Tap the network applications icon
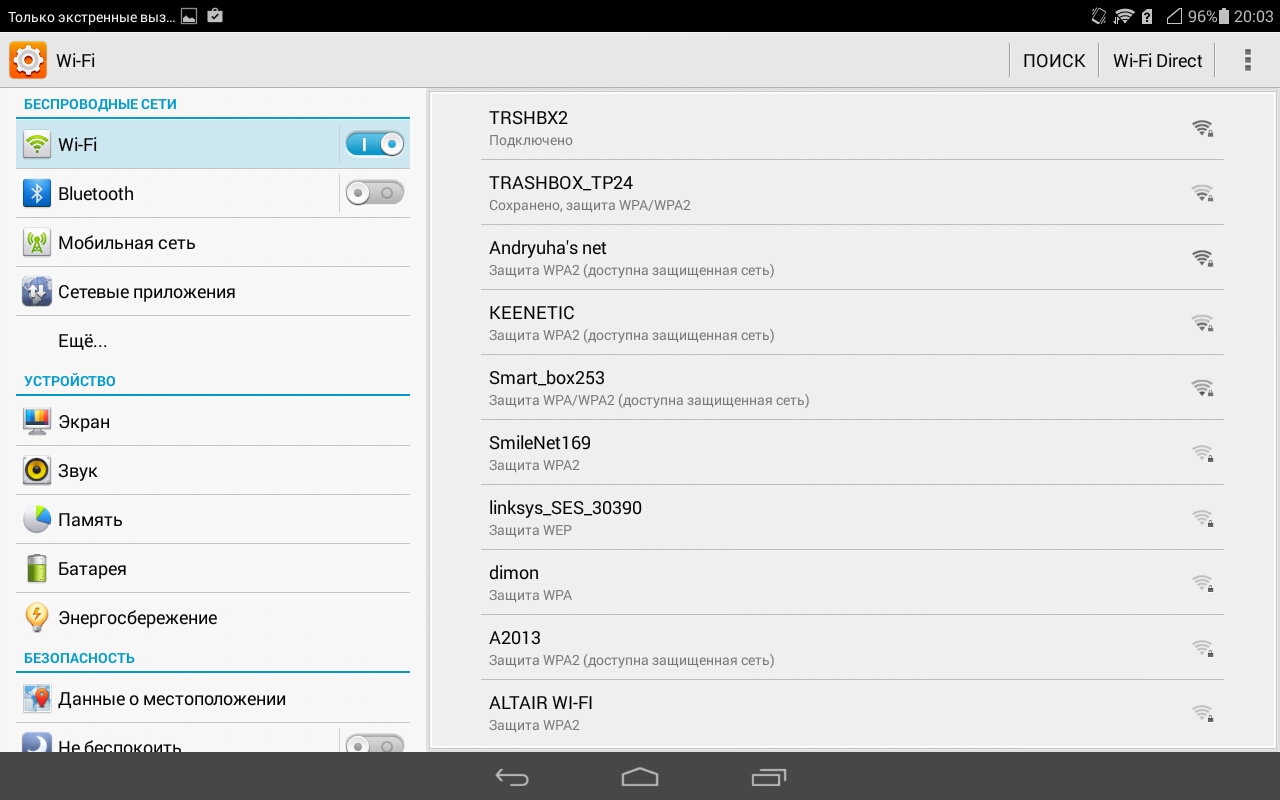The height and width of the screenshot is (800, 1280). [x=37, y=291]
